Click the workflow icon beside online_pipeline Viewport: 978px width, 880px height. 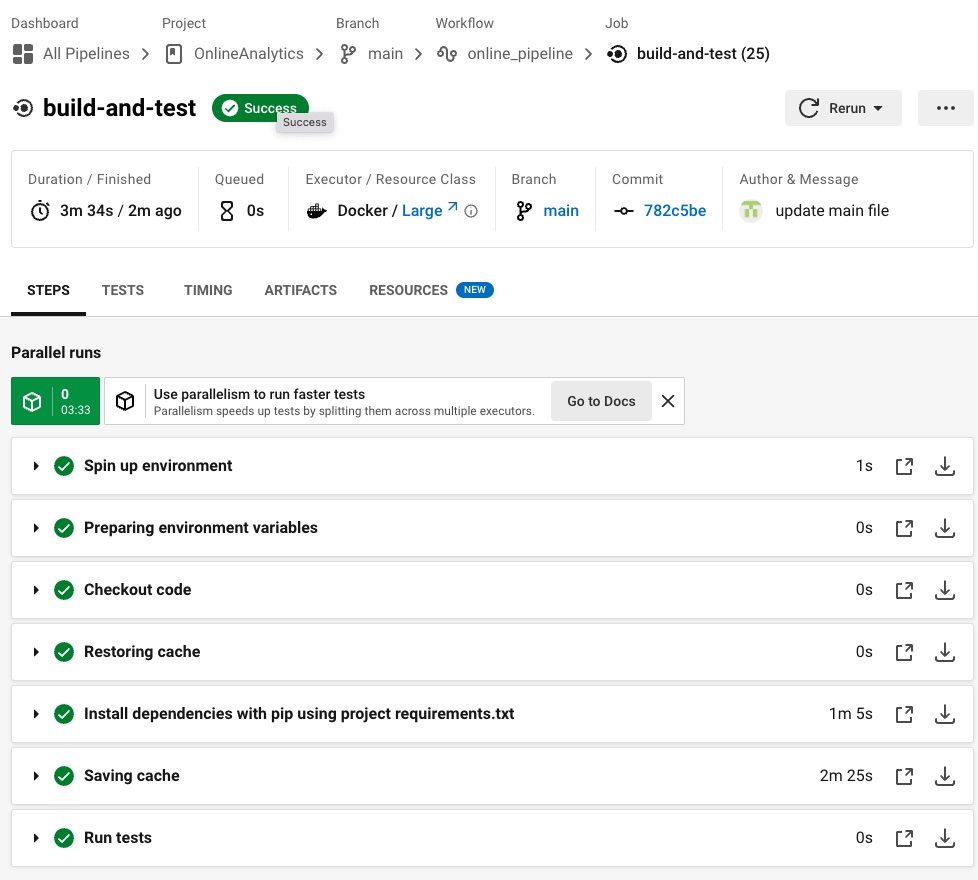pyautogui.click(x=447, y=54)
